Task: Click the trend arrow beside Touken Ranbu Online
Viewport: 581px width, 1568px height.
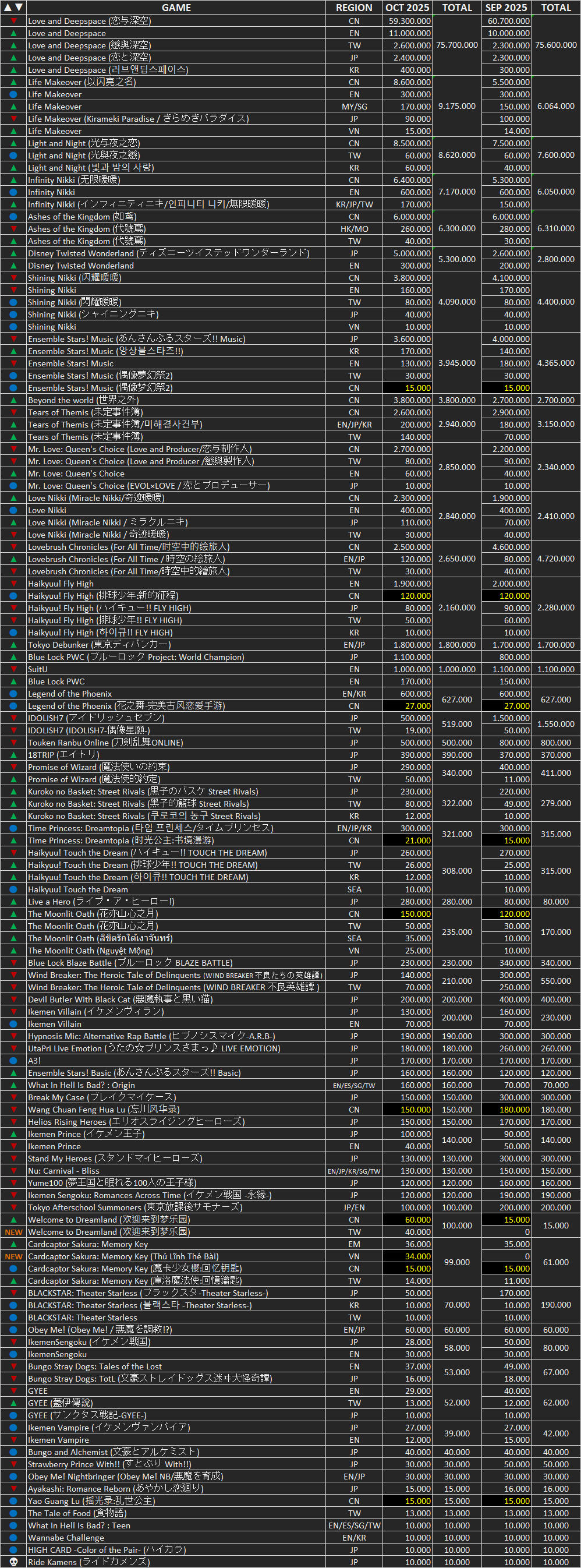Action: point(13,743)
